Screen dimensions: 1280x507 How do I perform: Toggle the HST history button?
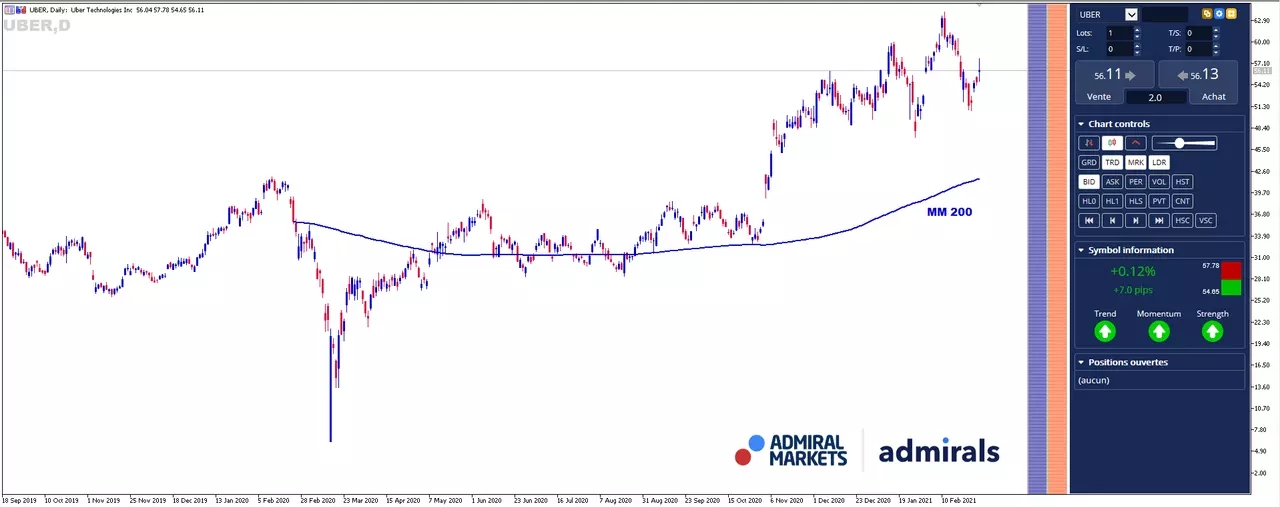tap(1182, 182)
